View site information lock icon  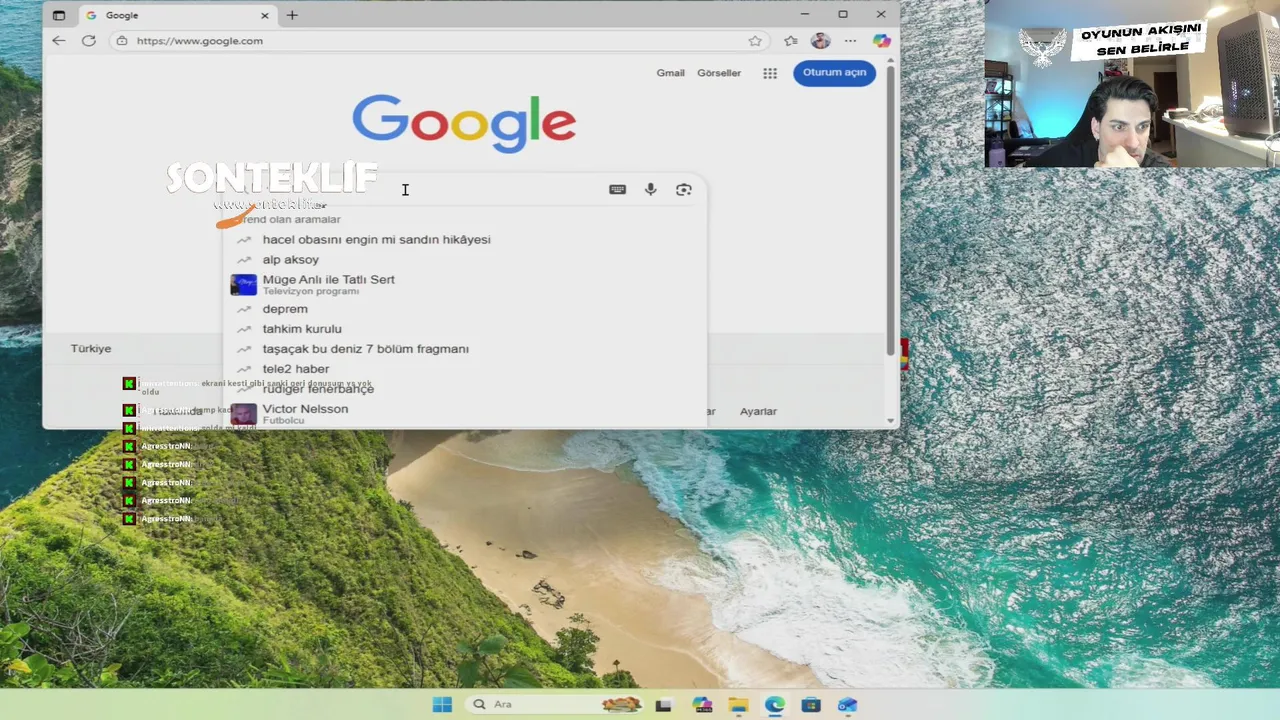coord(122,41)
